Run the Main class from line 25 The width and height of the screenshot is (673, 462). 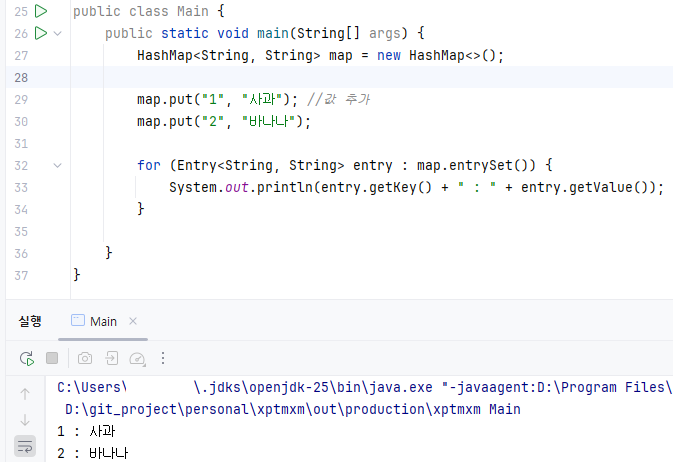point(41,11)
